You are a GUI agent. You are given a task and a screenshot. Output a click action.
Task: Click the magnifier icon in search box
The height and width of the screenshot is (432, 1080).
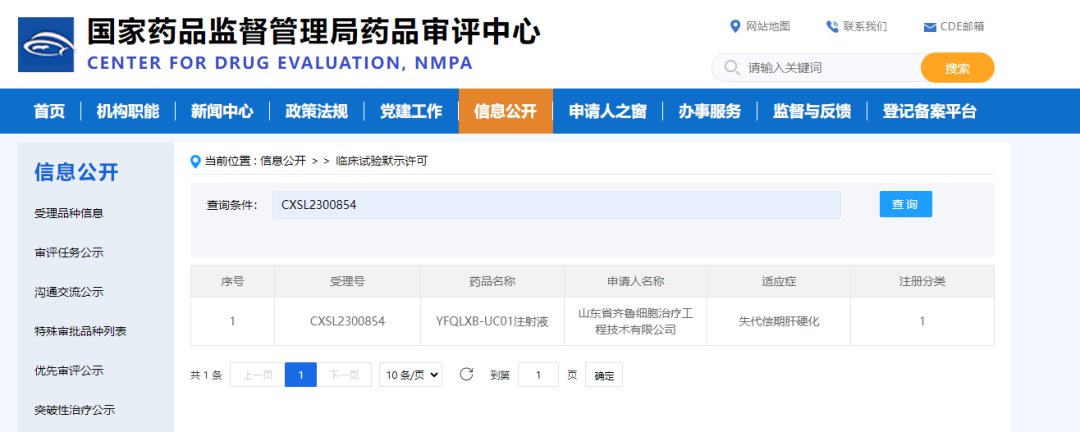point(730,68)
